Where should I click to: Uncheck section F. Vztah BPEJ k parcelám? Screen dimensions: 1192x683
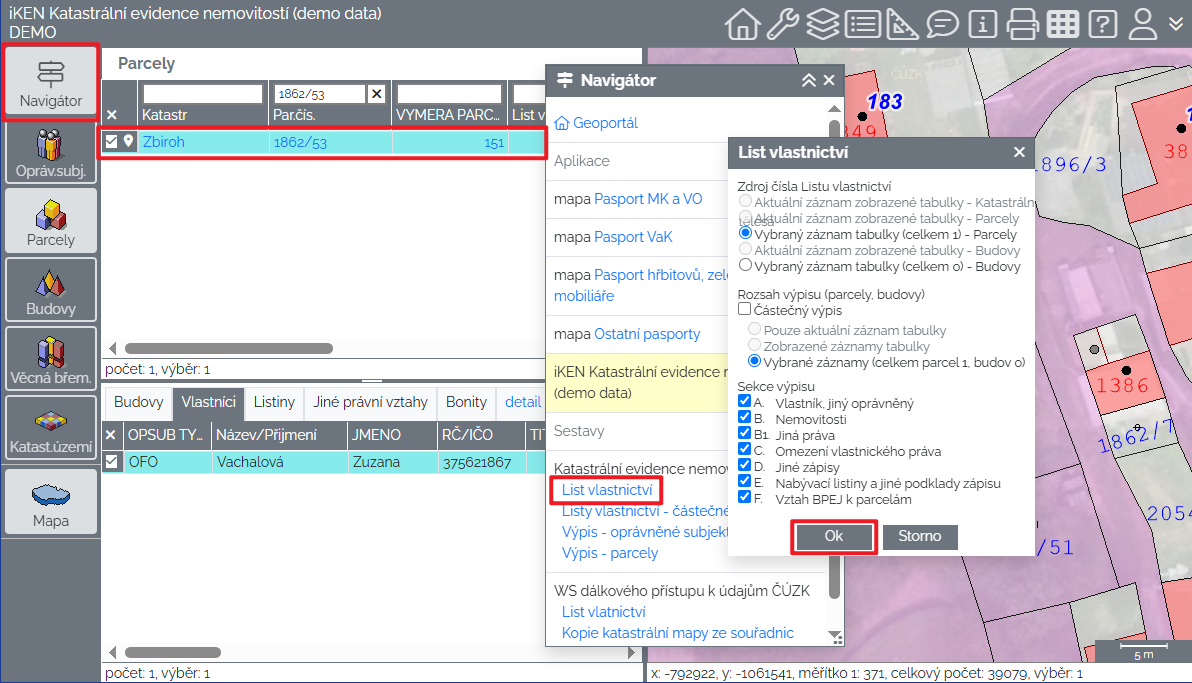(x=745, y=496)
